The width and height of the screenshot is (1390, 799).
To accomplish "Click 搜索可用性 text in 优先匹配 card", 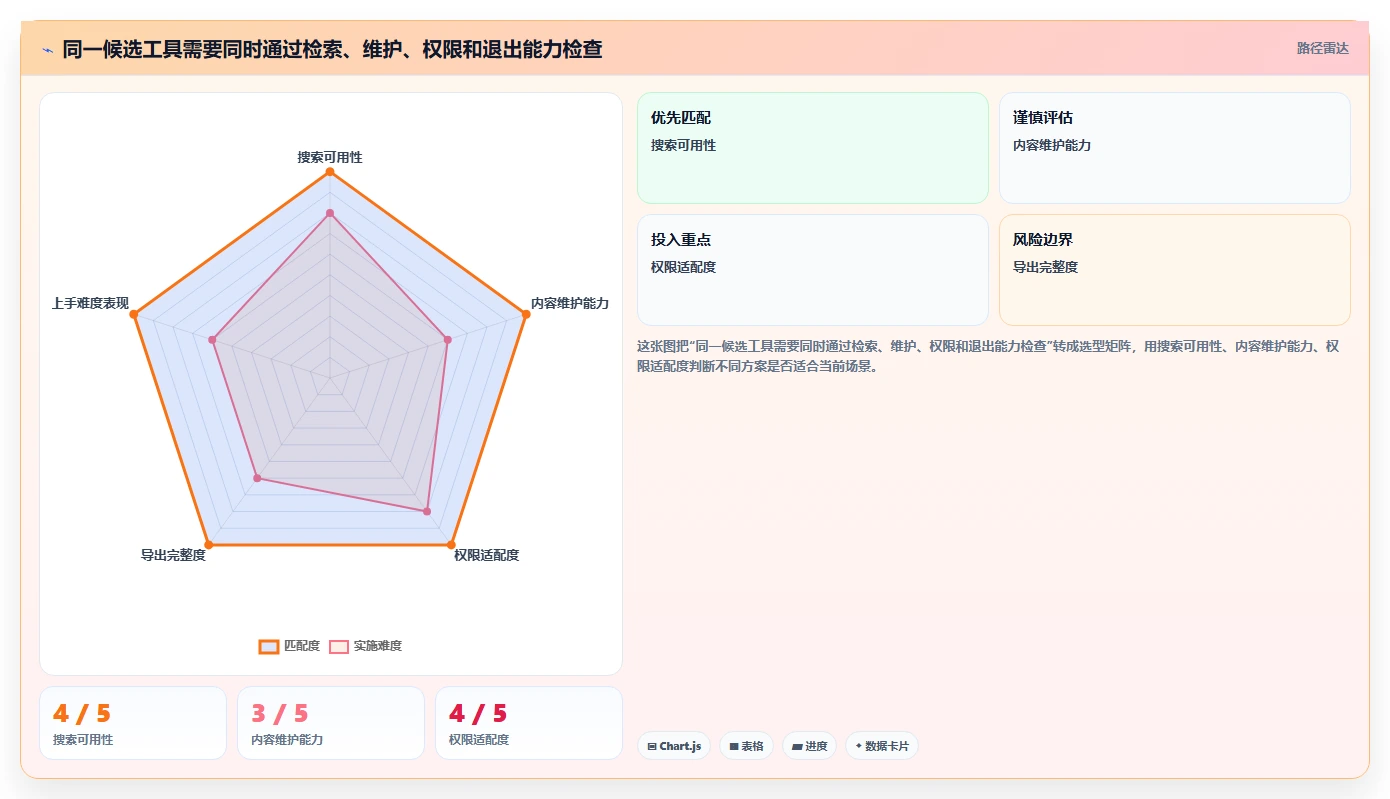I will click(x=683, y=145).
